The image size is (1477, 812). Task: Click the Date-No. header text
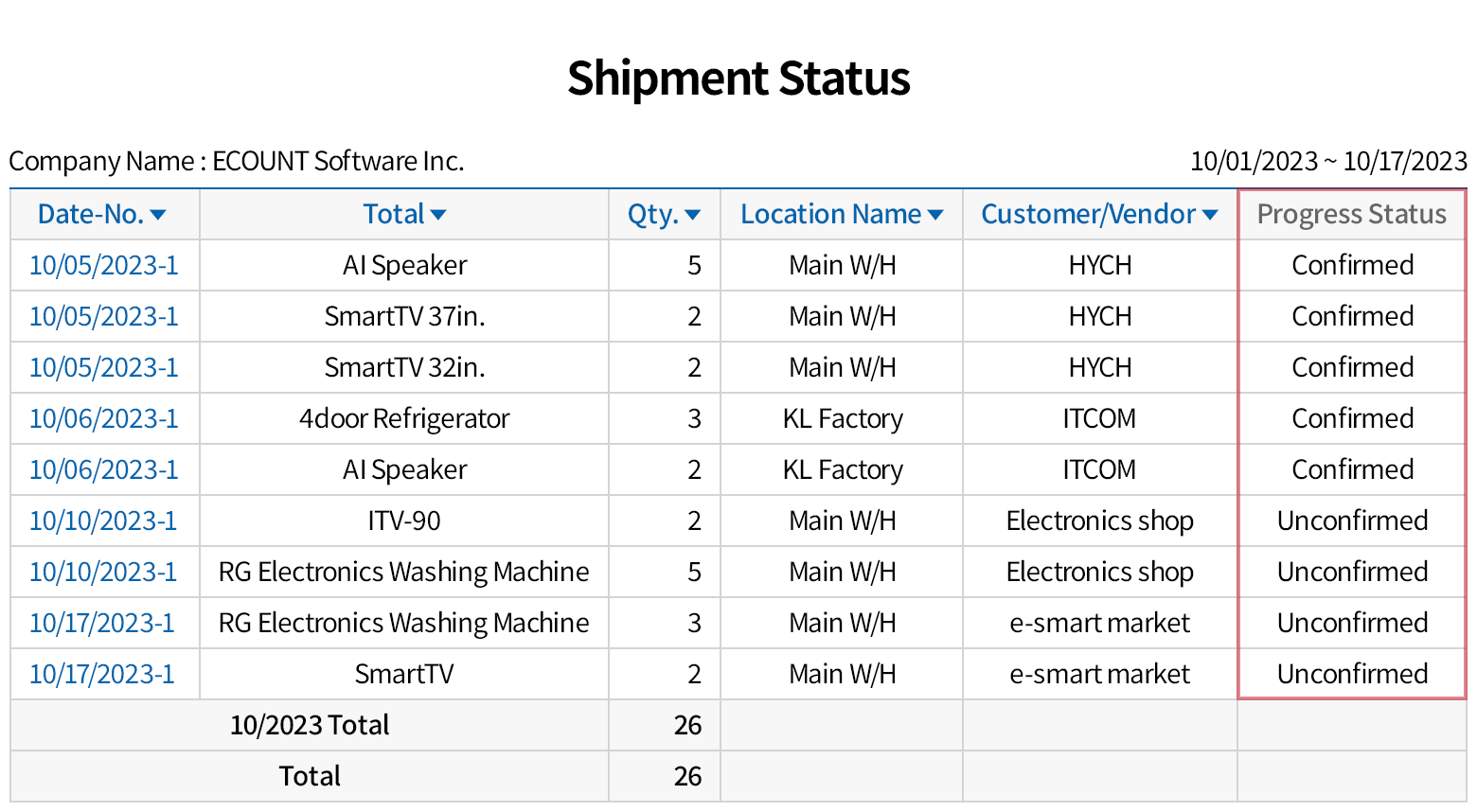tap(90, 215)
